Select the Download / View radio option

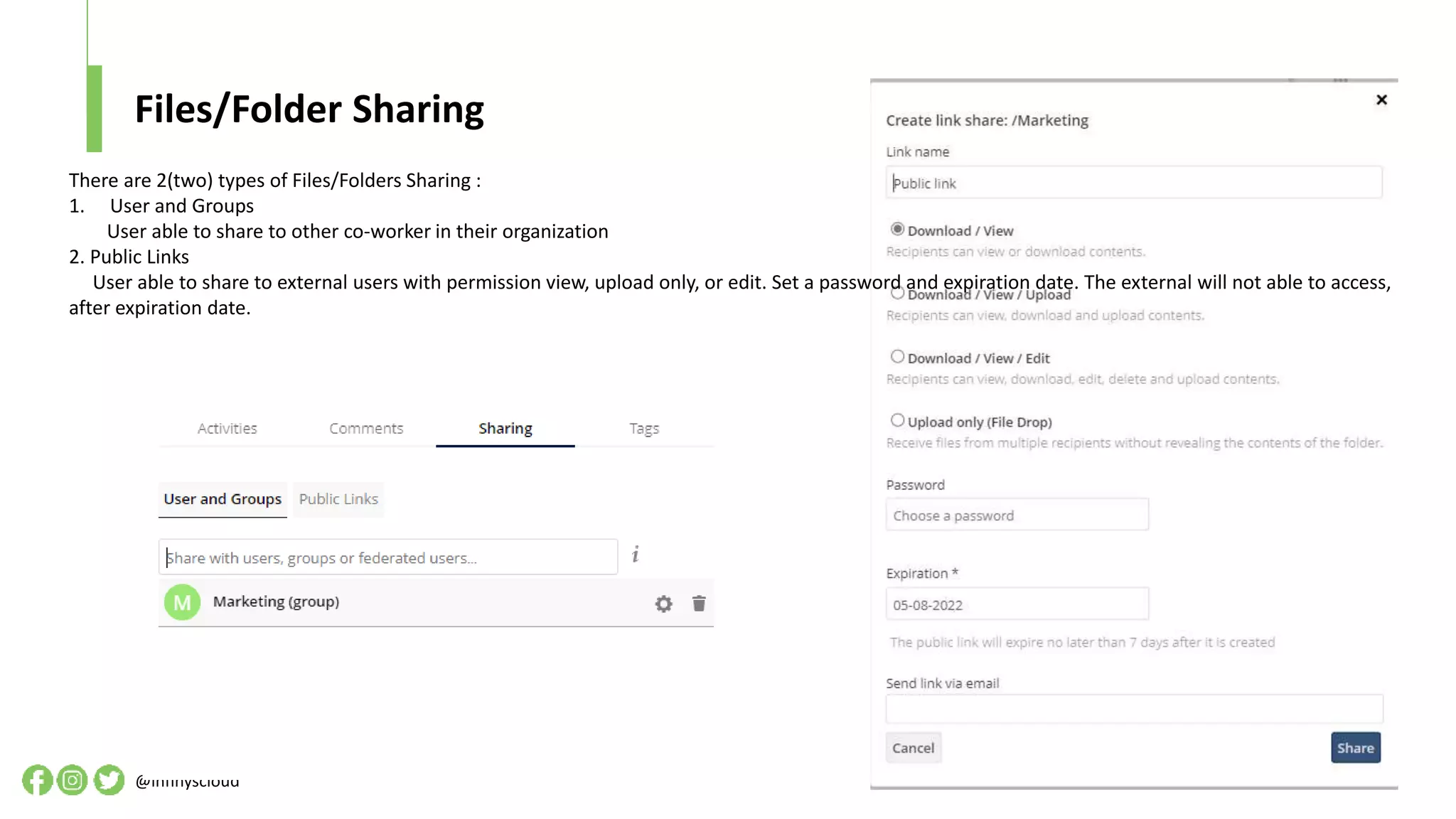pos(897,229)
